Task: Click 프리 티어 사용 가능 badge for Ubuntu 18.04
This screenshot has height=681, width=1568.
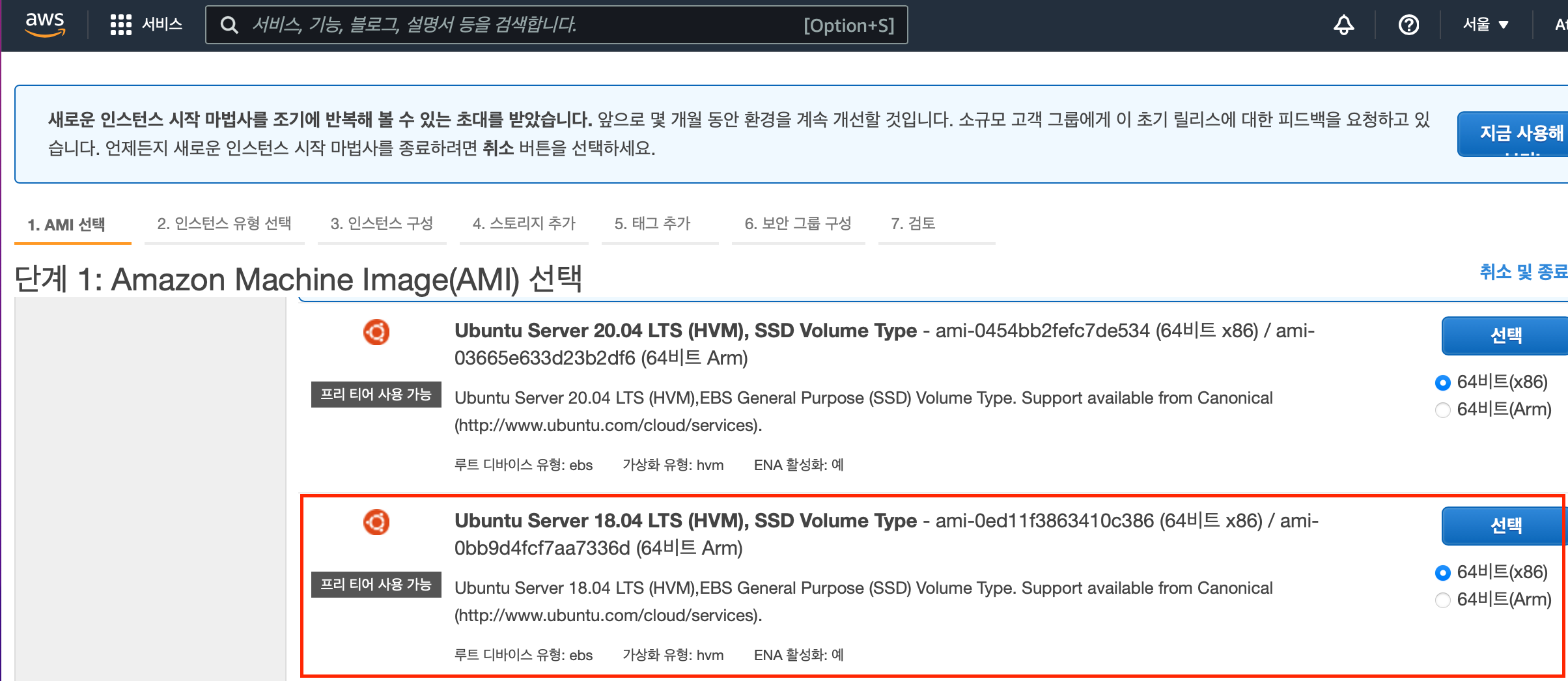Action: 376,585
